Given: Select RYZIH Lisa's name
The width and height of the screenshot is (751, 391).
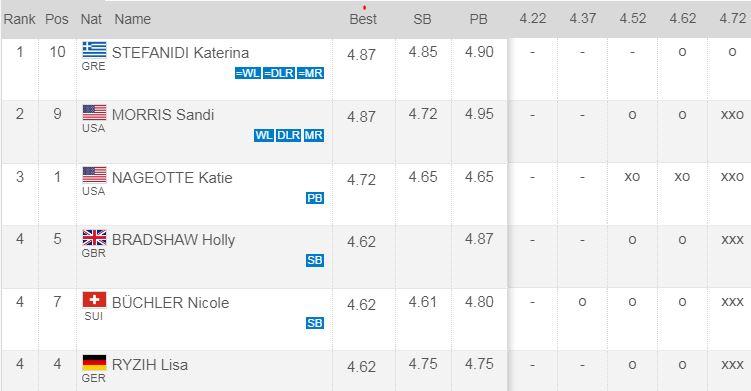Looking at the screenshot, I should (149, 365).
